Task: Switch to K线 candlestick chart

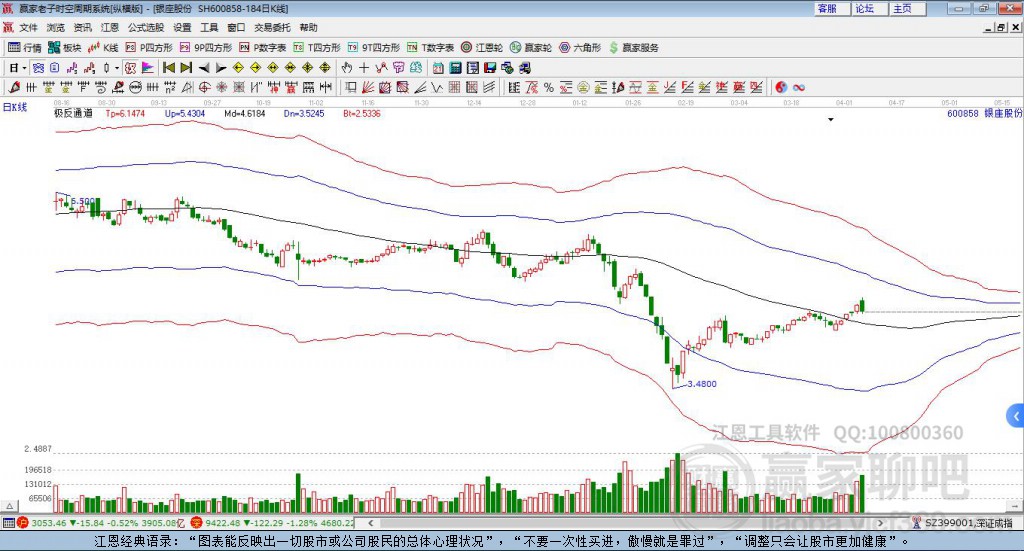Action: (x=103, y=48)
